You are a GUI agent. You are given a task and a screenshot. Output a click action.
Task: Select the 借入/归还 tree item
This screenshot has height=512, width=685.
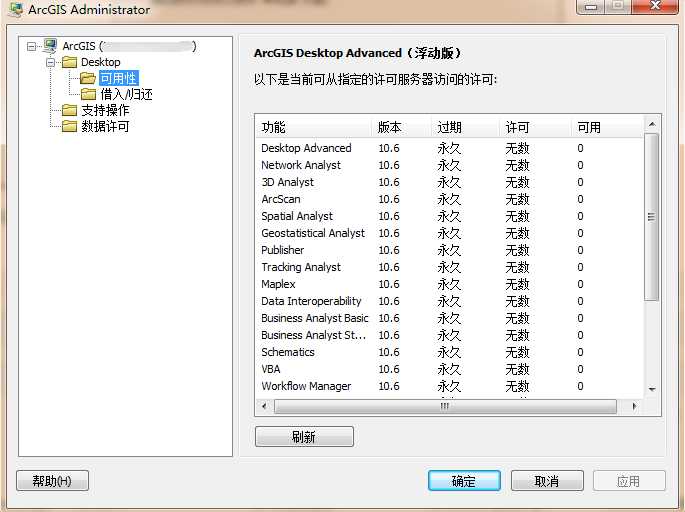point(126,94)
